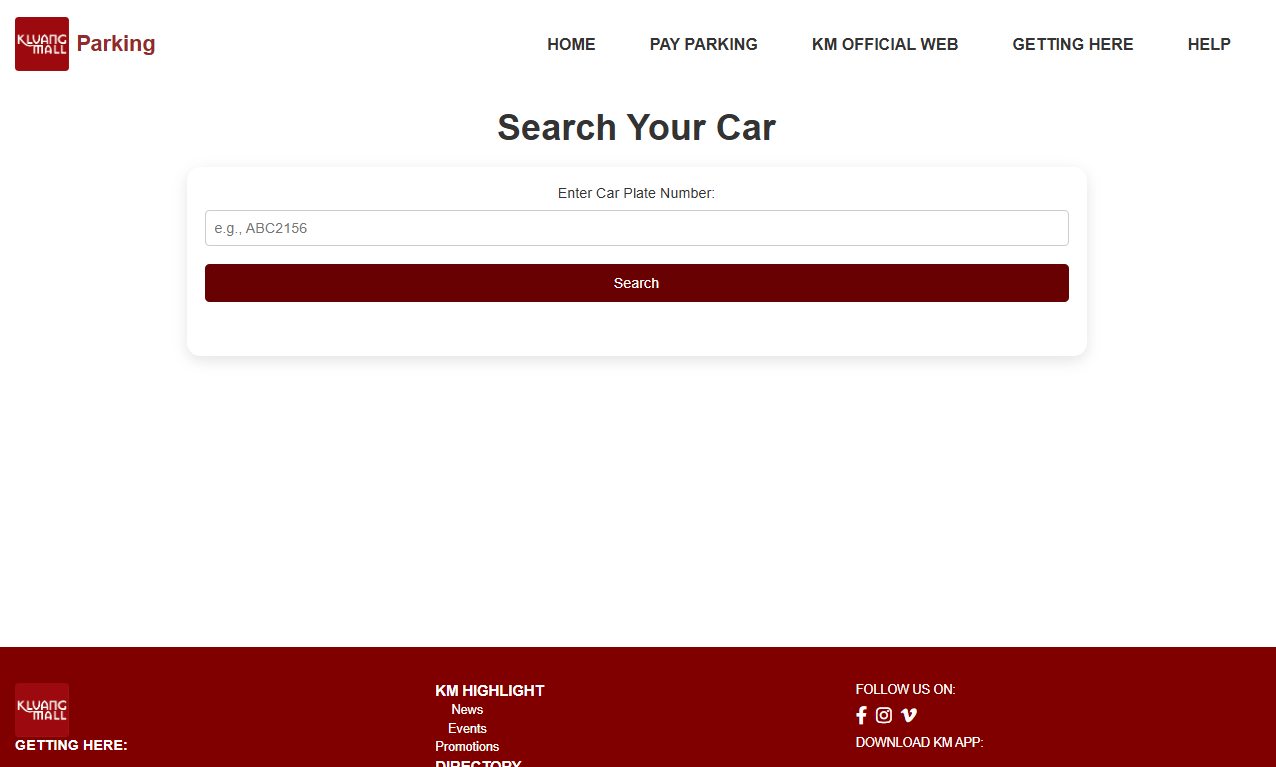
Task: Open the HELP menu item
Action: click(1209, 44)
